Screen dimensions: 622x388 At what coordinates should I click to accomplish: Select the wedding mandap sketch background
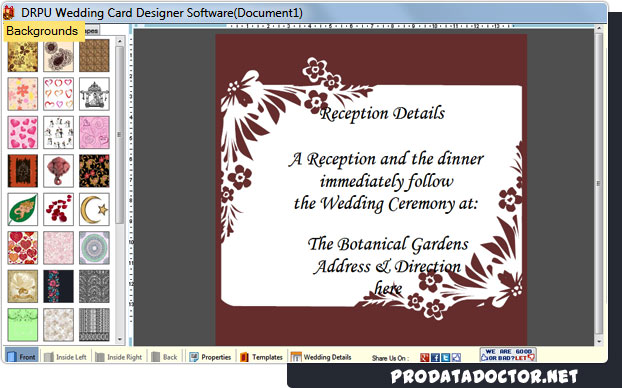94,94
